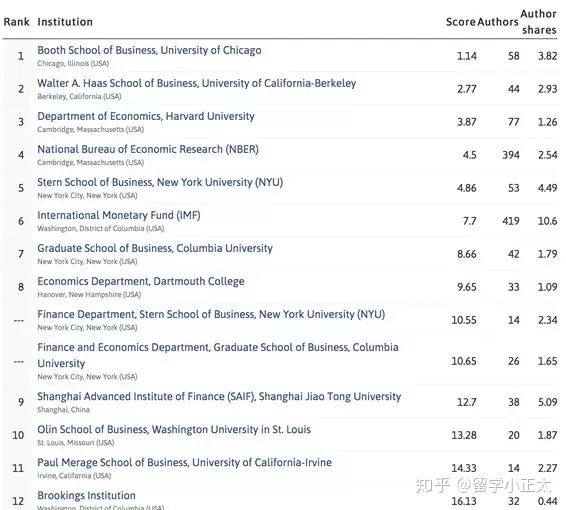The height and width of the screenshot is (510, 566).
Task: Click the Author shares column header
Action: pos(539,22)
